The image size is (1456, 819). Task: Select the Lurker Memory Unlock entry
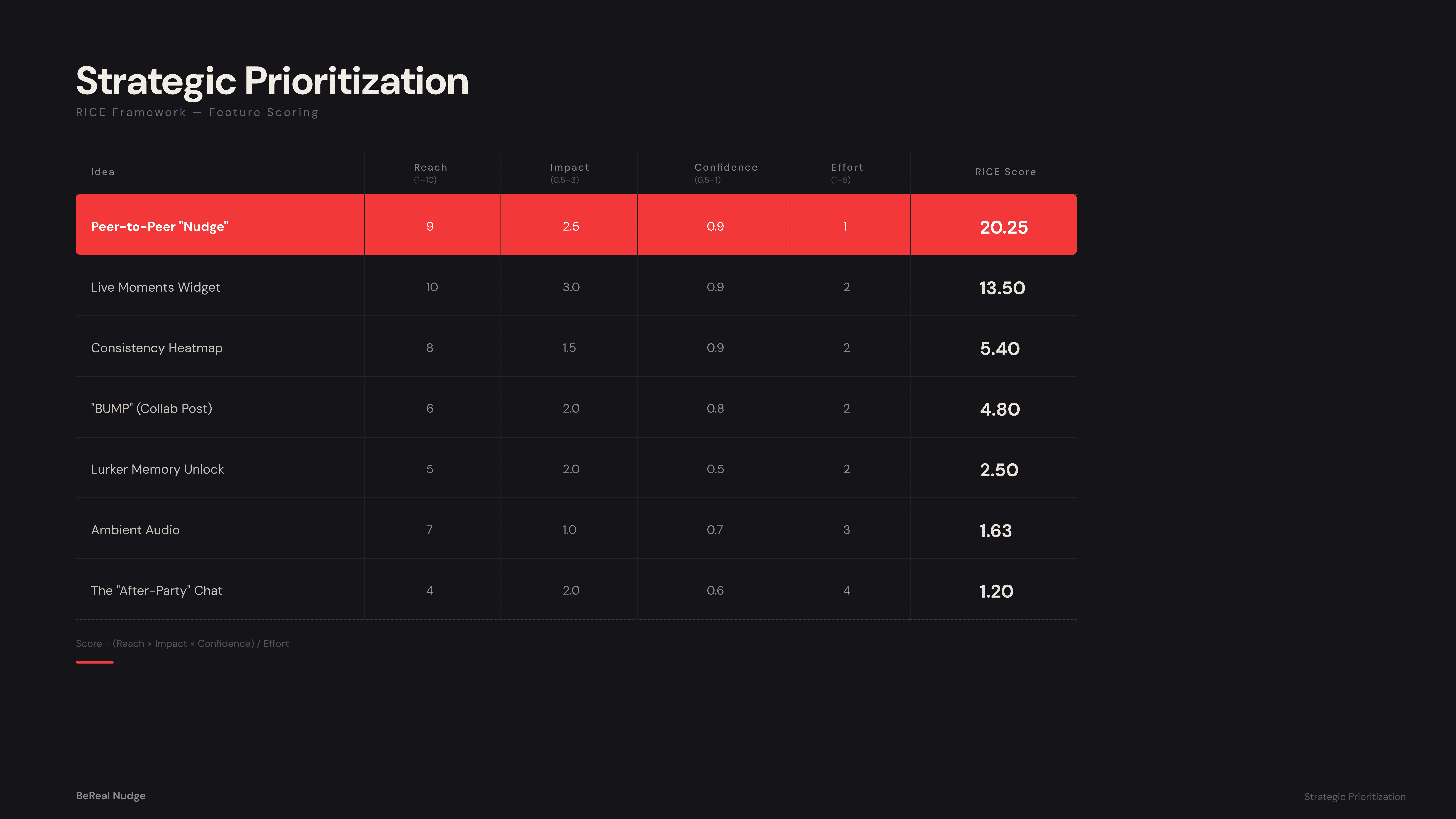[x=157, y=469]
